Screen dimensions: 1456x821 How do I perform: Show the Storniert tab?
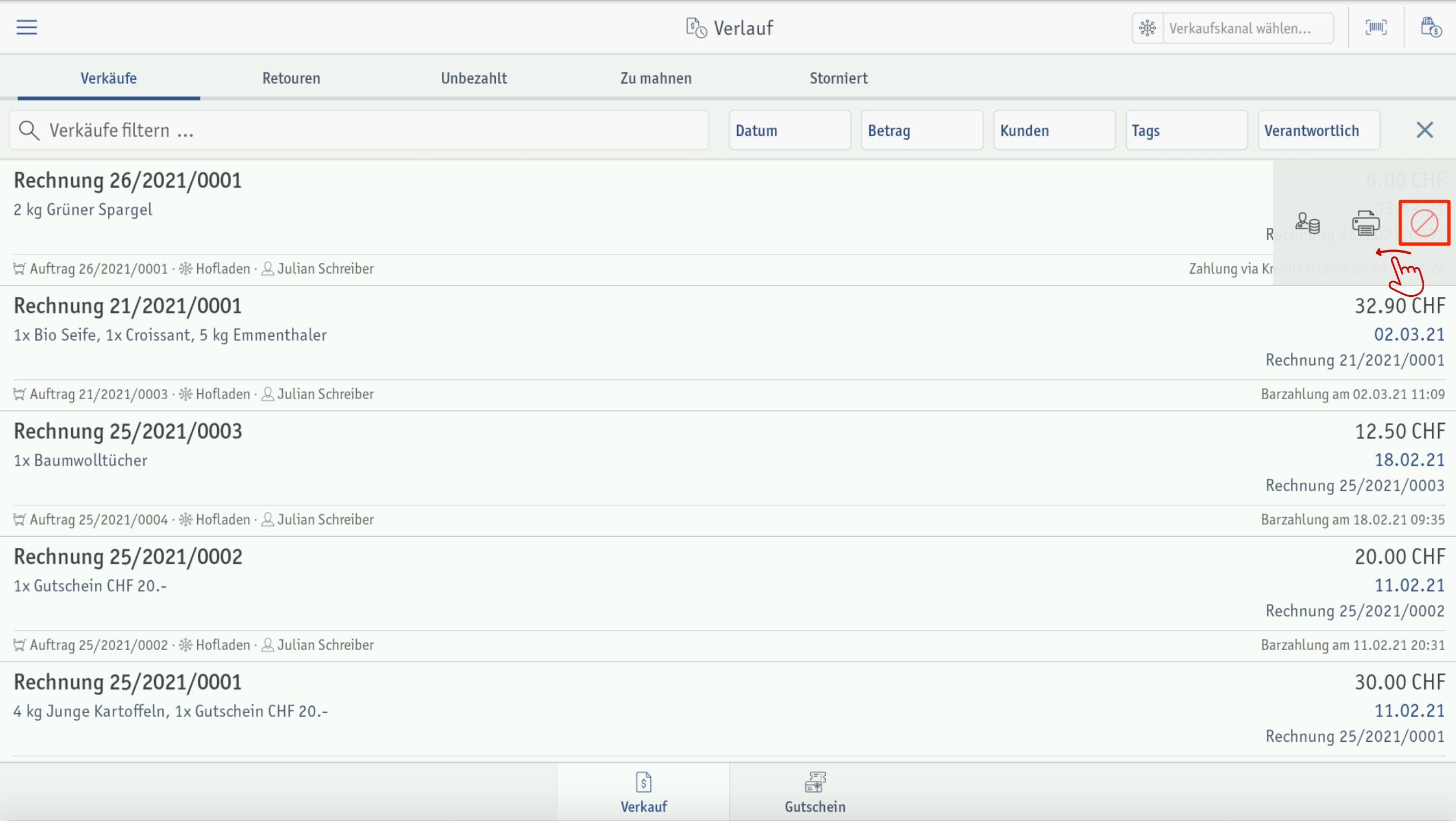point(838,78)
